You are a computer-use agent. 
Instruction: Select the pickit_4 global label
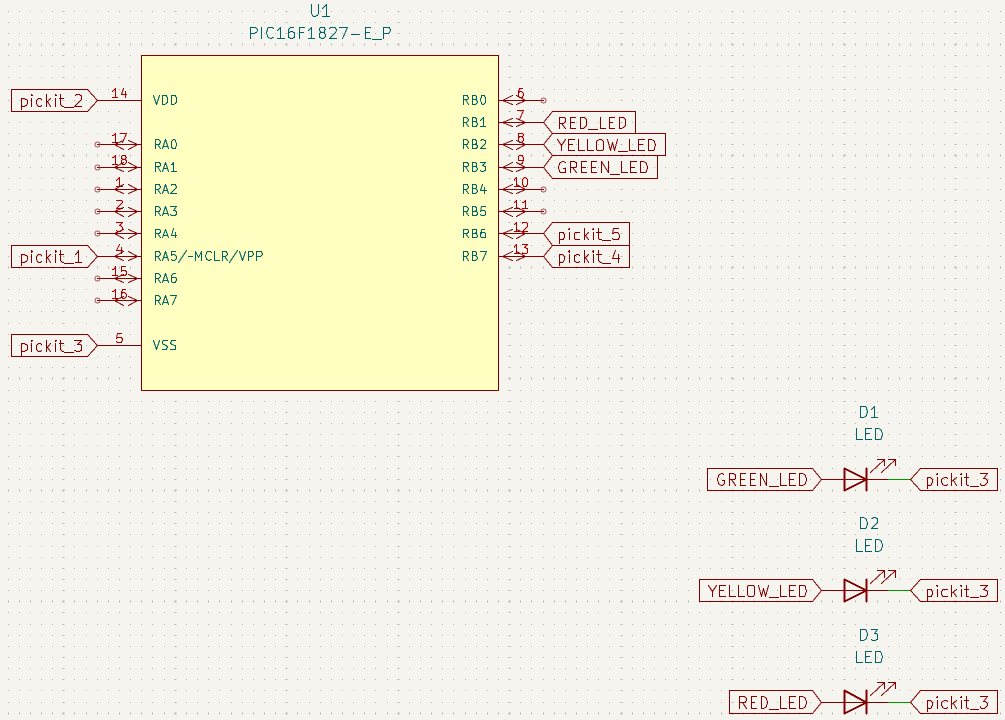point(586,256)
